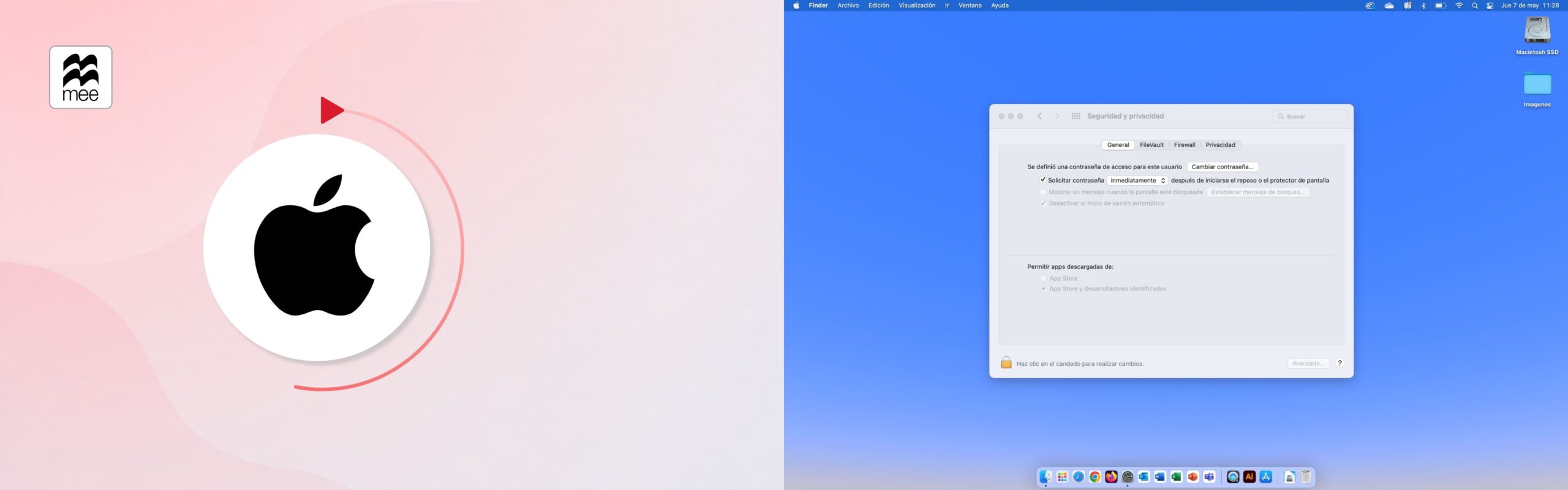Open the Trash in the Dock
Viewport: 1568px width, 490px height.
point(1306,477)
